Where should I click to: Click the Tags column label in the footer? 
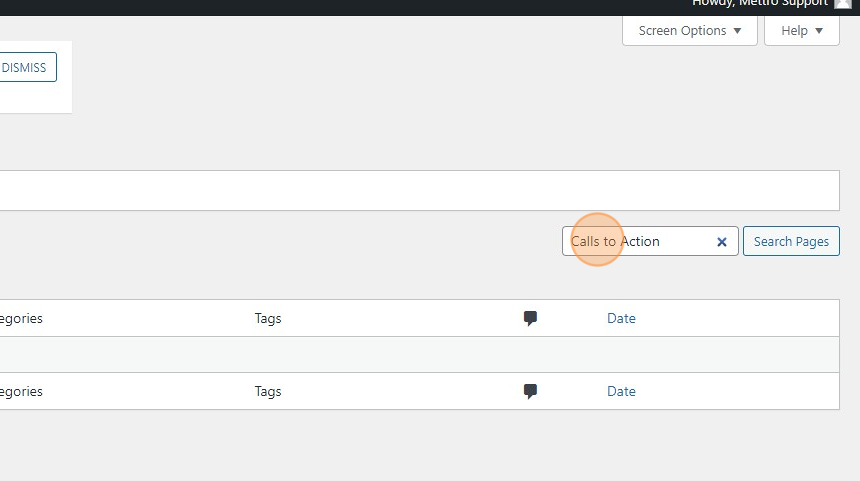click(x=268, y=392)
